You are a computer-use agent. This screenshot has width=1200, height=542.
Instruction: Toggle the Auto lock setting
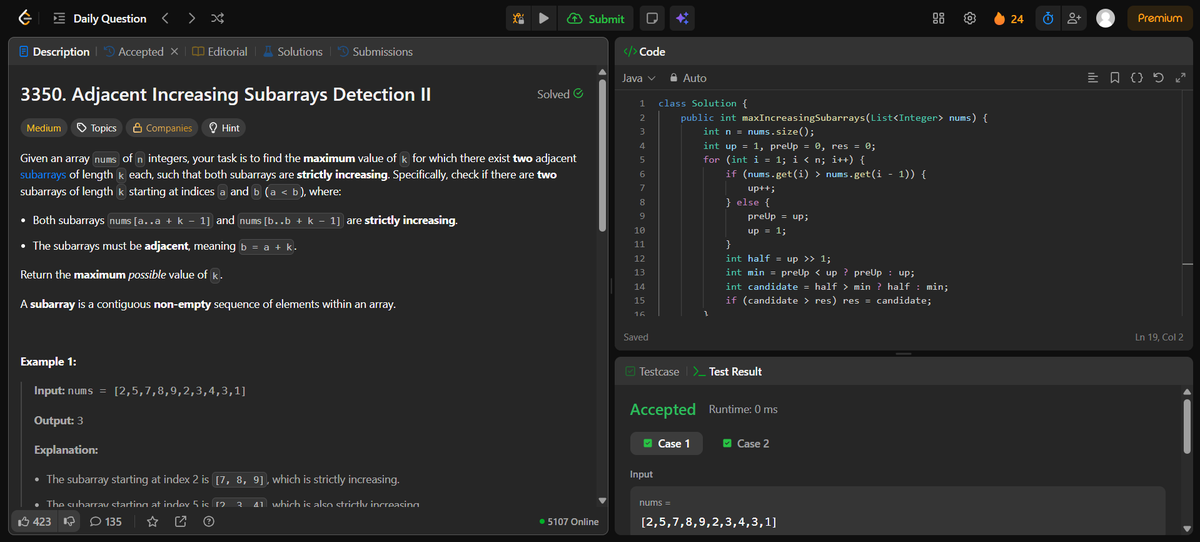click(688, 78)
